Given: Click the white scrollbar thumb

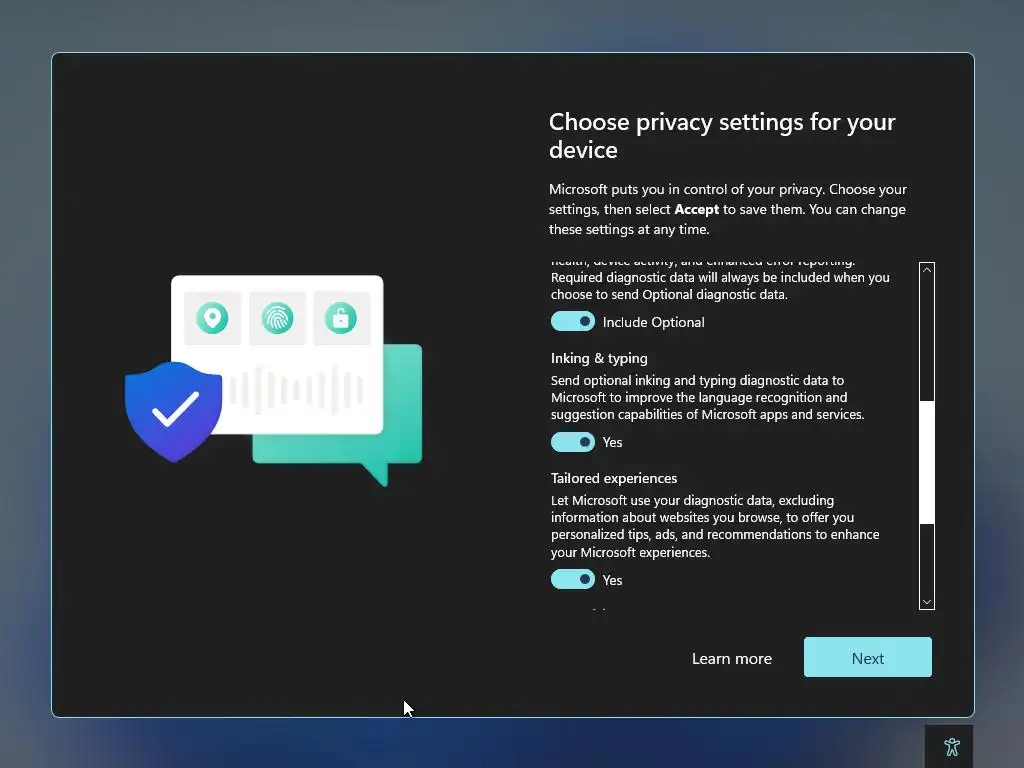Looking at the screenshot, I should 927,462.
